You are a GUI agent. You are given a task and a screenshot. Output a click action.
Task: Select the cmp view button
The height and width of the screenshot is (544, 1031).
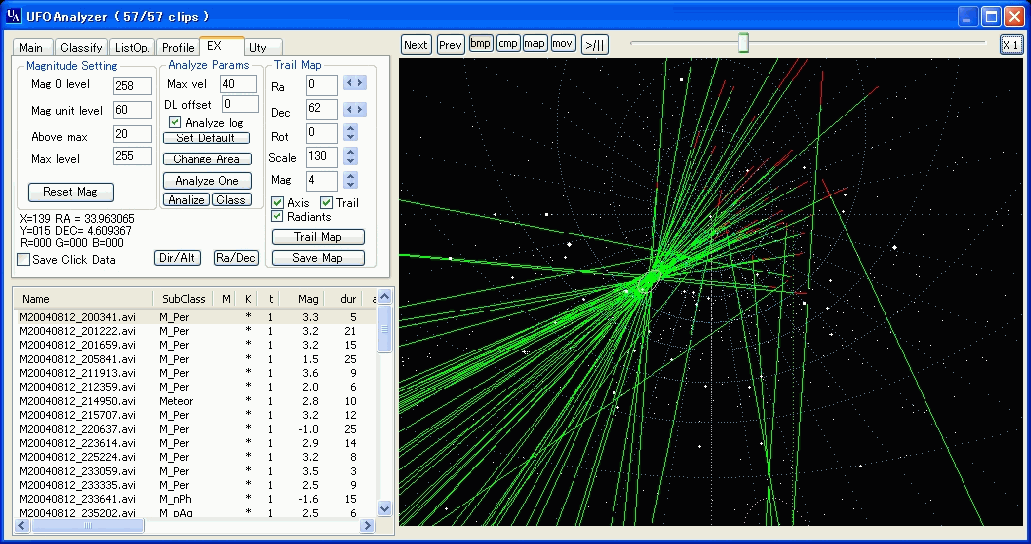(508, 44)
